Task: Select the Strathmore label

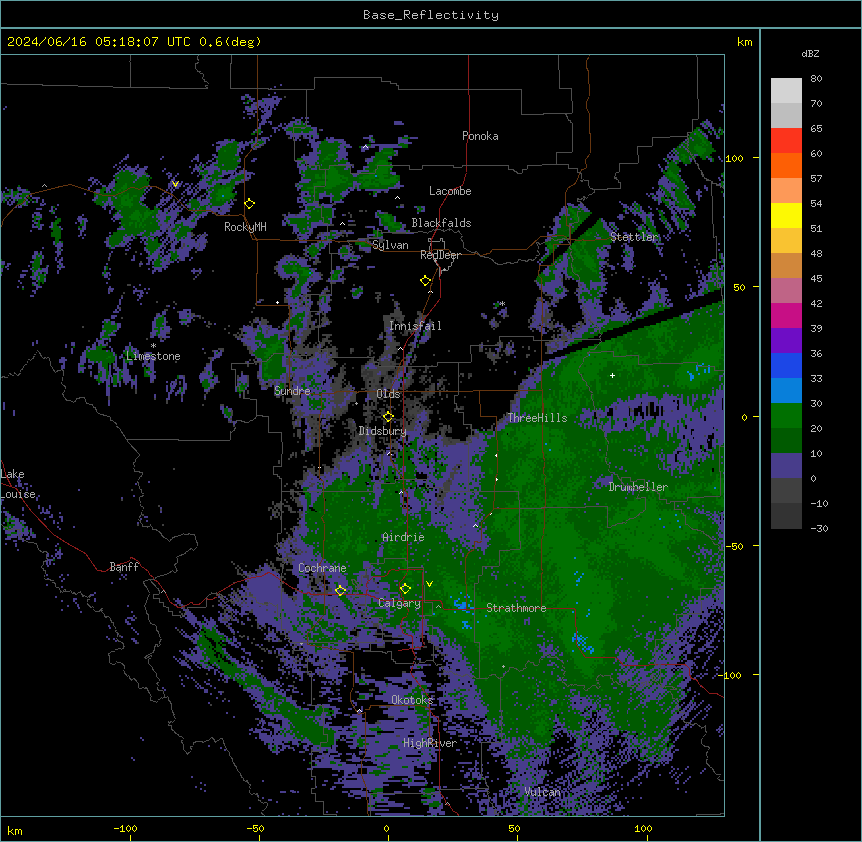Action: (516, 608)
